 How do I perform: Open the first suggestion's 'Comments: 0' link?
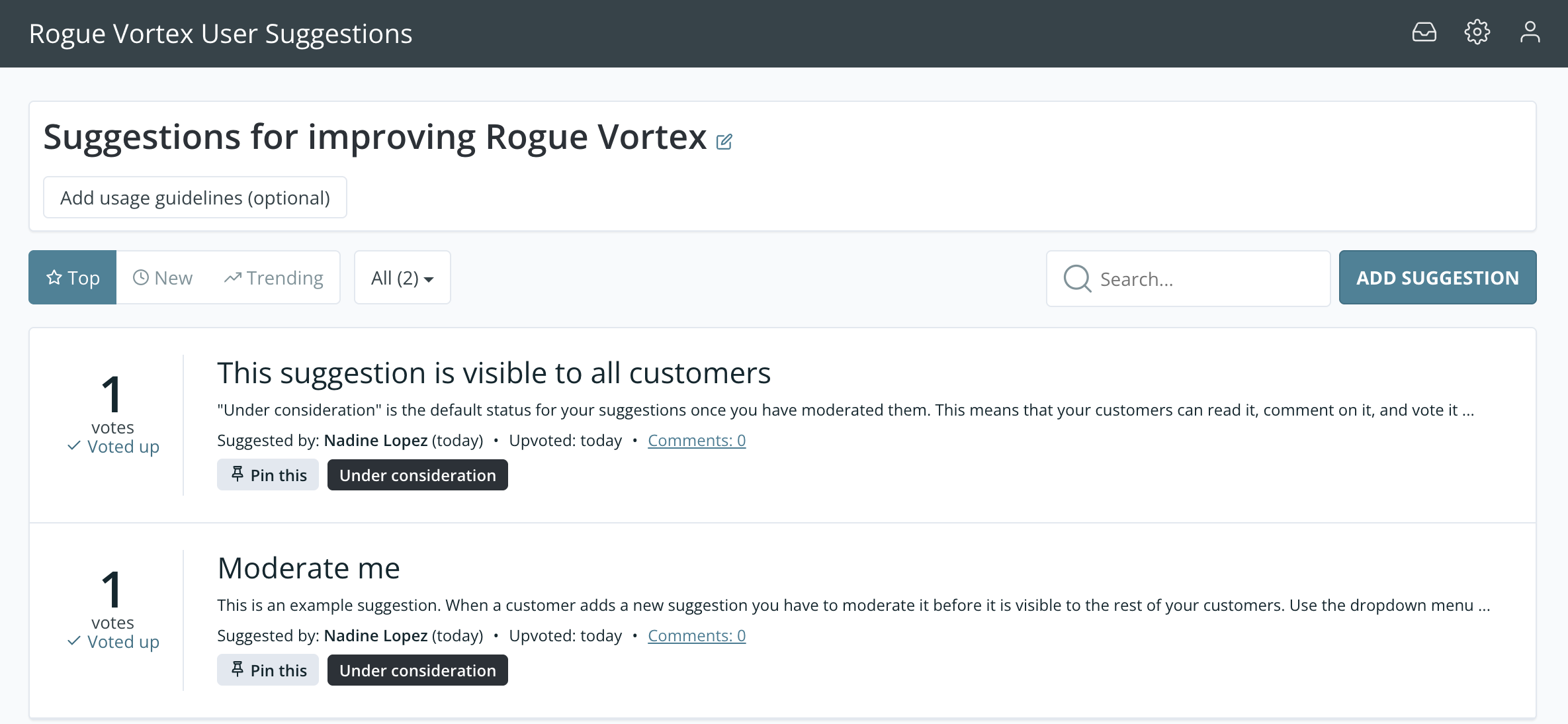click(697, 441)
